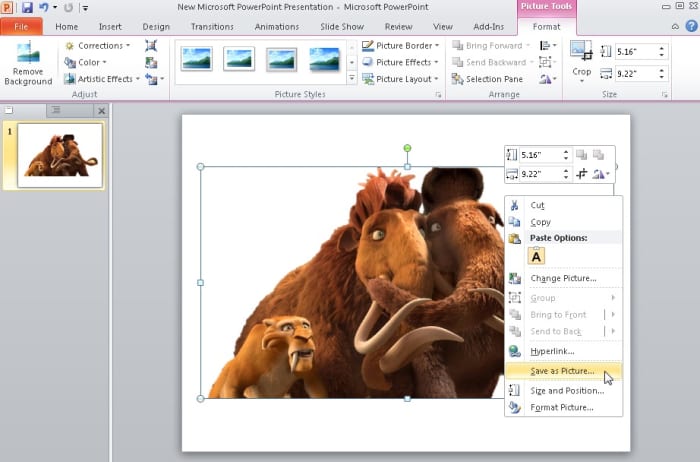This screenshot has height=462, width=700.
Task: Choose Change Picture... in context menu
Action: pos(563,278)
